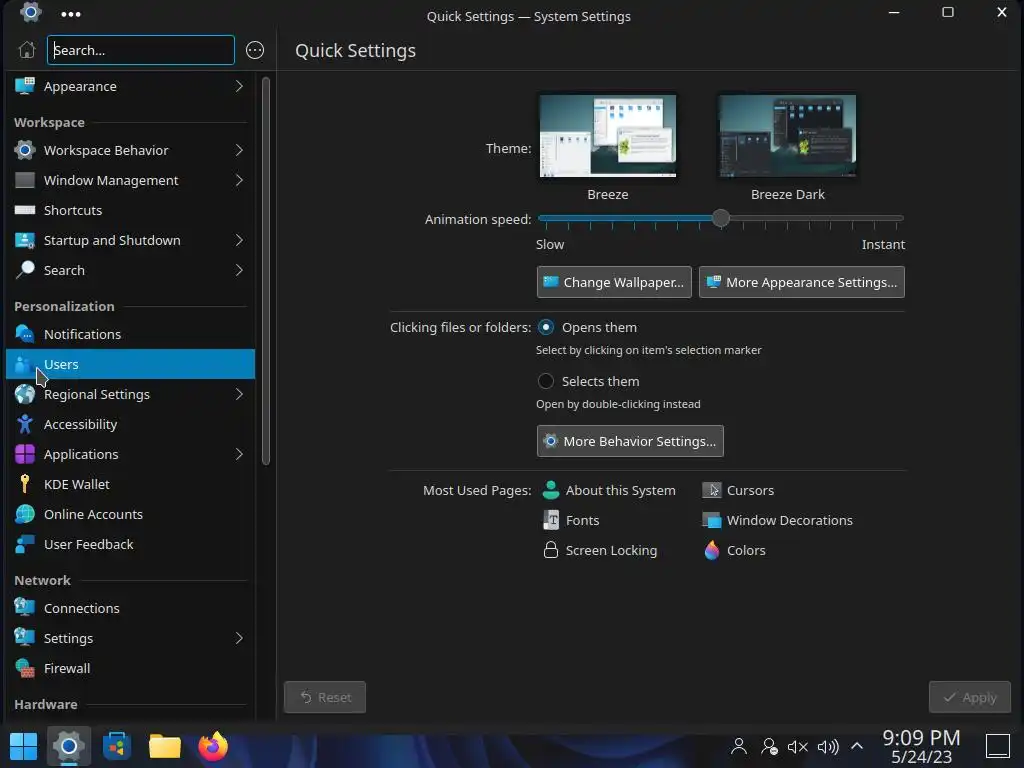Open the Shortcuts settings entry
This screenshot has height=768, width=1024.
tap(131, 210)
